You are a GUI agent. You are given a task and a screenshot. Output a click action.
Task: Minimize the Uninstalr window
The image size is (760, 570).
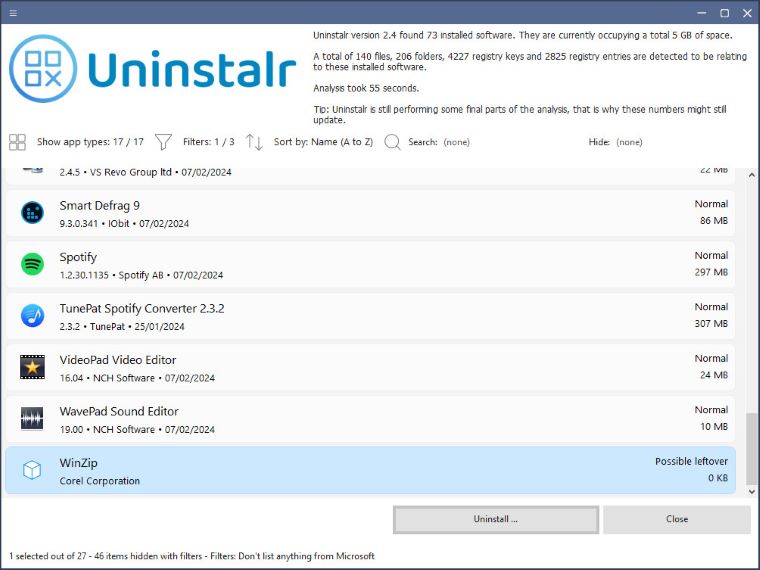point(701,13)
